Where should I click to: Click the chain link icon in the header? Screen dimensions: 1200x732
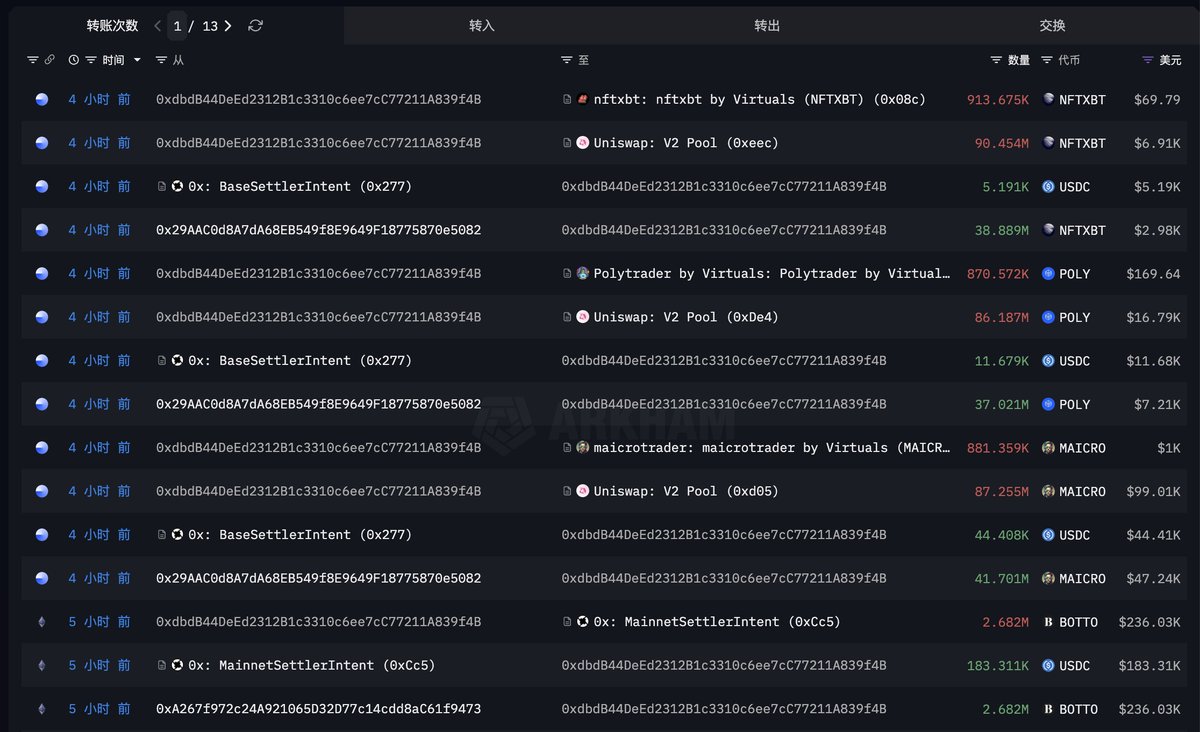(50, 60)
